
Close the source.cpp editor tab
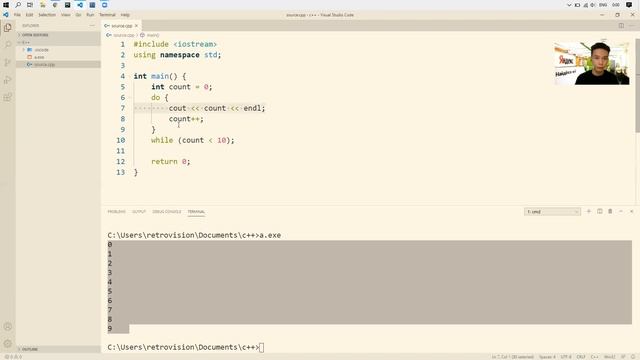click(x=136, y=26)
